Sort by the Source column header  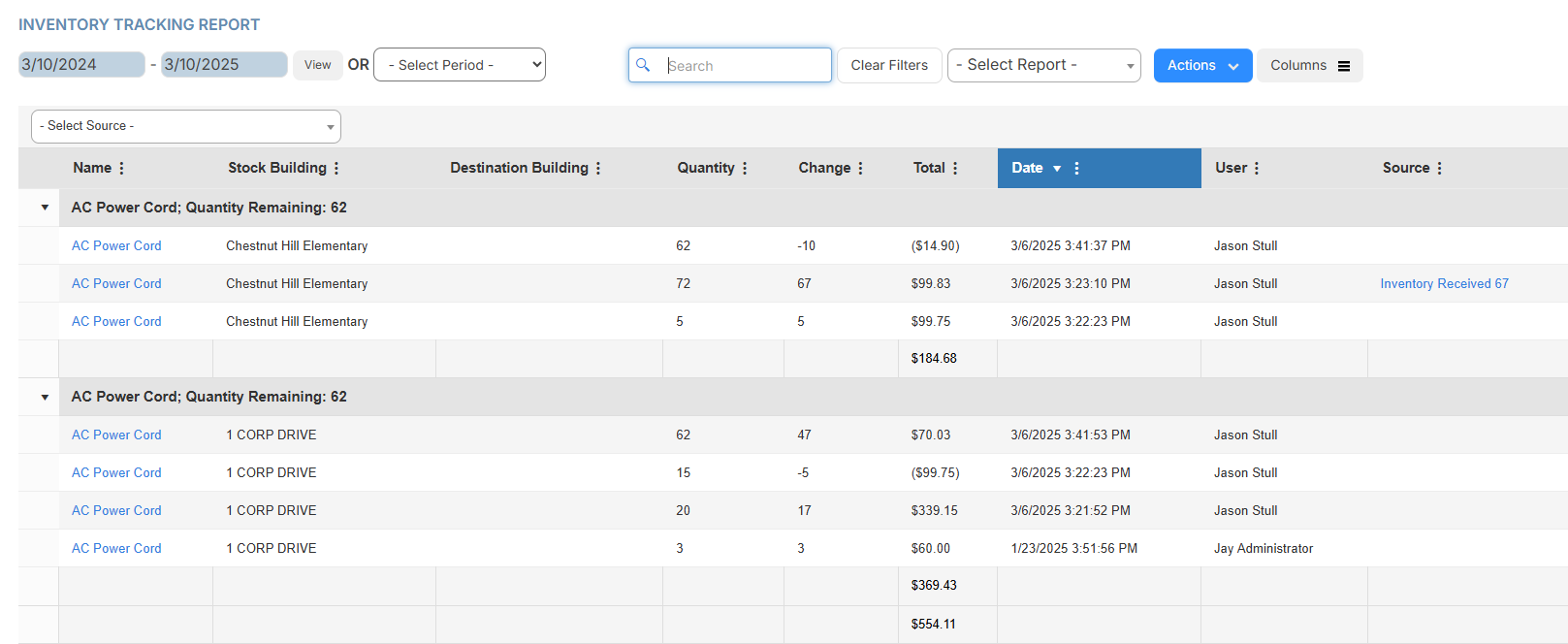[1406, 168]
